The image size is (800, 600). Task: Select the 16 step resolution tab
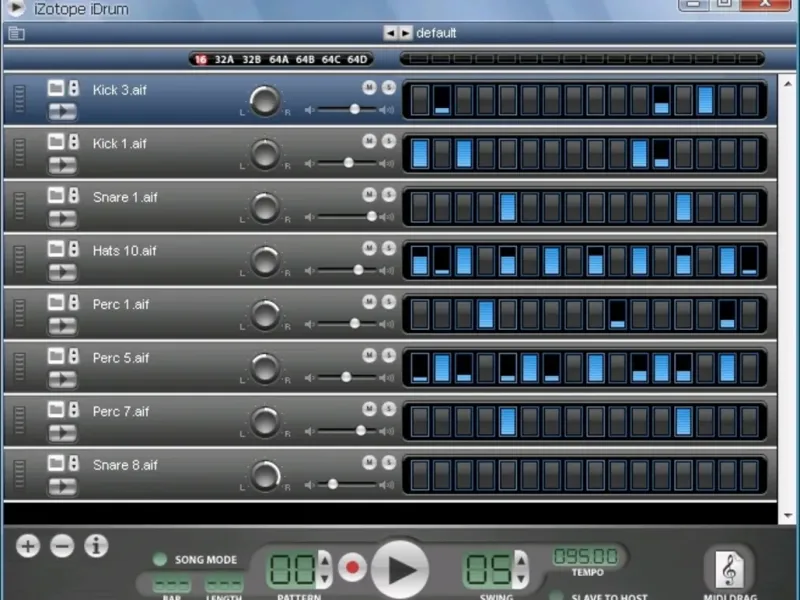coord(201,60)
